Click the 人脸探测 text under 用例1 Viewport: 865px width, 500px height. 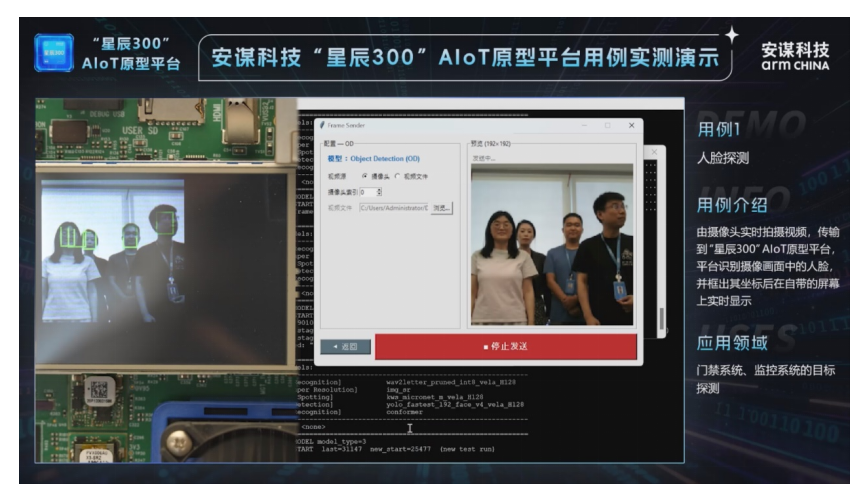[x=723, y=158]
